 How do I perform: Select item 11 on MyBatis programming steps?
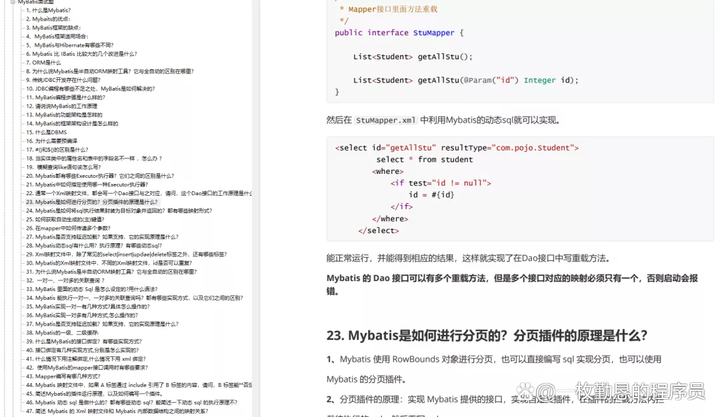tap(66, 97)
